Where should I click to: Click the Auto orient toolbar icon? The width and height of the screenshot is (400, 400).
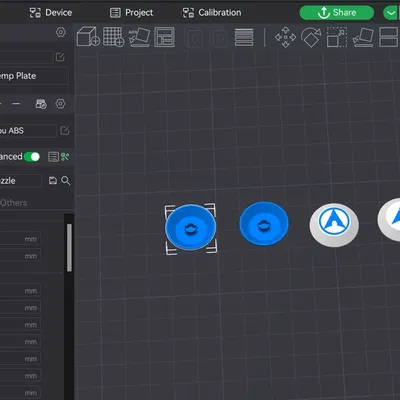(x=139, y=37)
